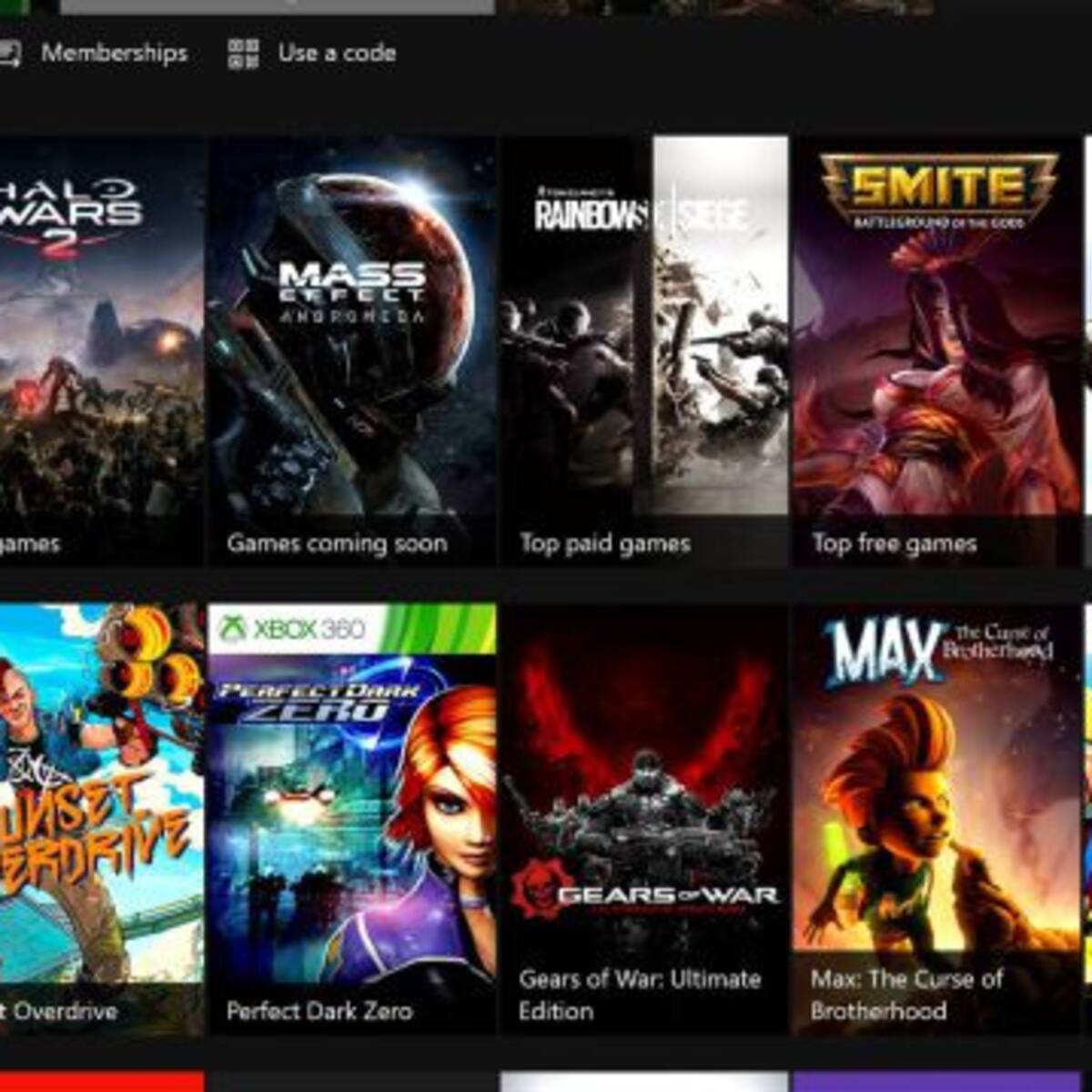Screen dimensions: 1092x1092
Task: Click the gold SMITE logo
Action: click(938, 188)
